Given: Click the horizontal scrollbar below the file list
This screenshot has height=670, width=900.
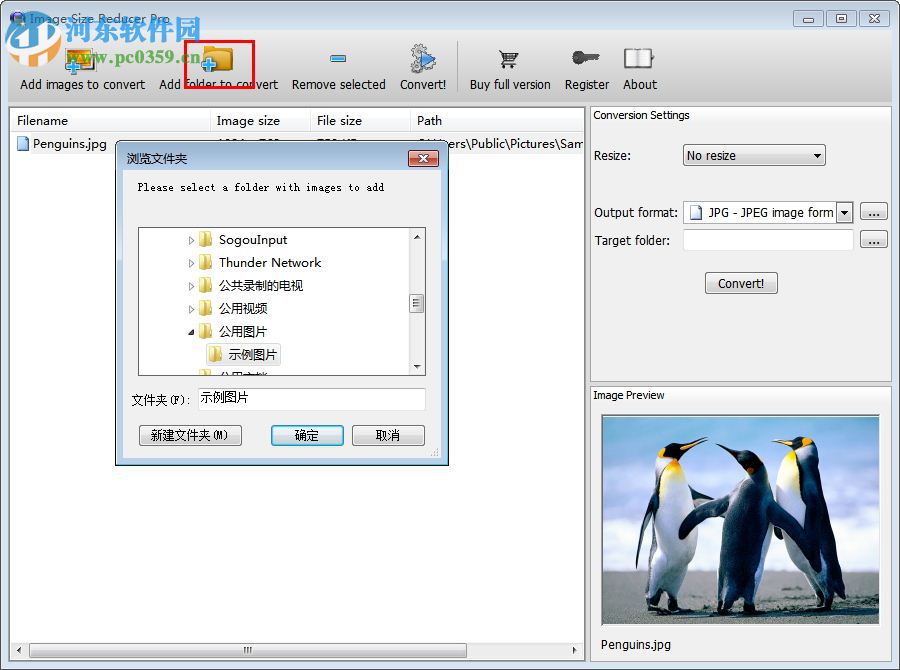Looking at the screenshot, I should click(245, 650).
